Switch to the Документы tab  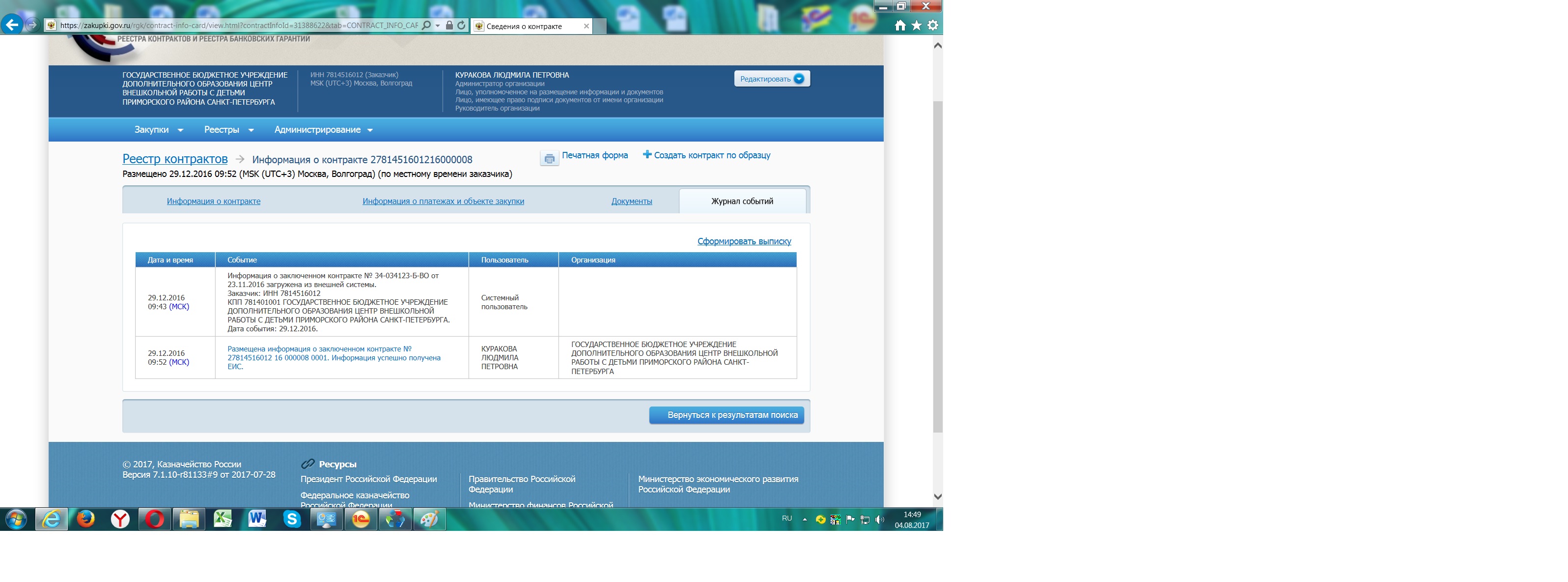(631, 202)
